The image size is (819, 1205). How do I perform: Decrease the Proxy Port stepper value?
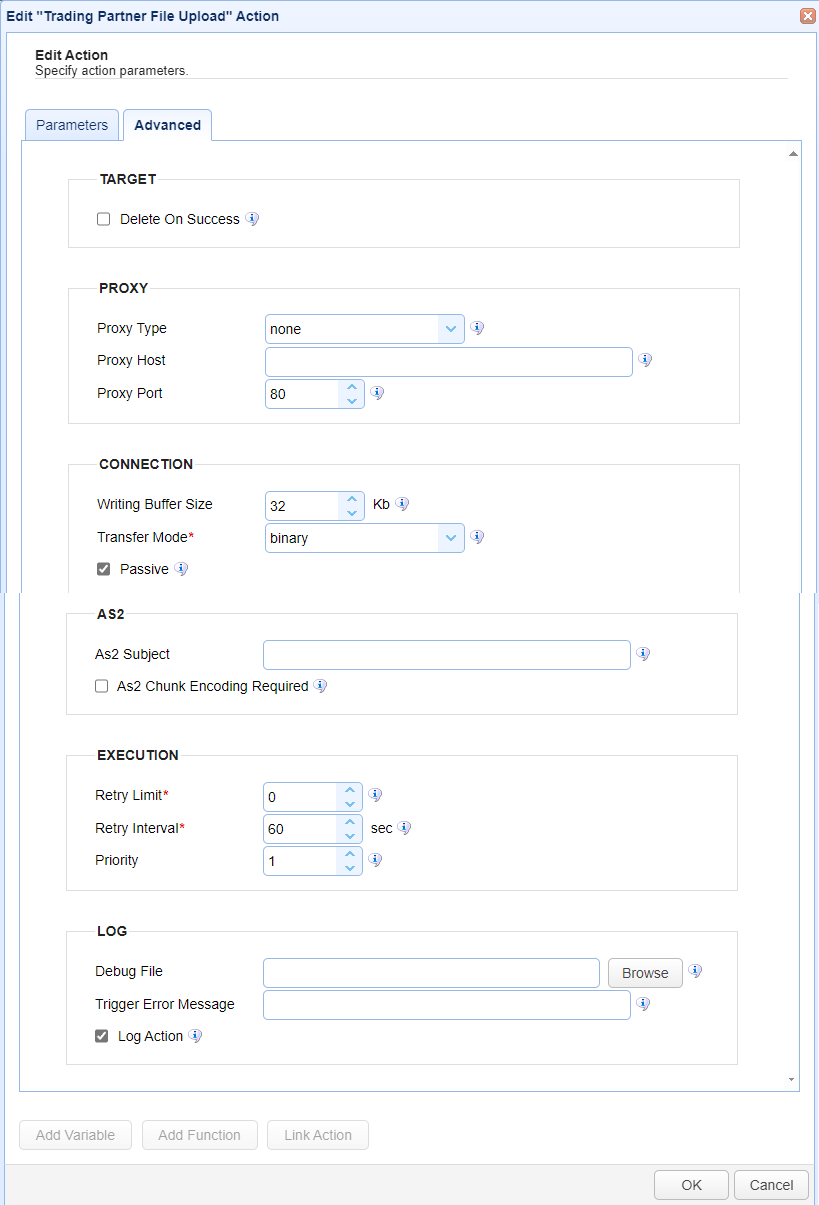[351, 401]
